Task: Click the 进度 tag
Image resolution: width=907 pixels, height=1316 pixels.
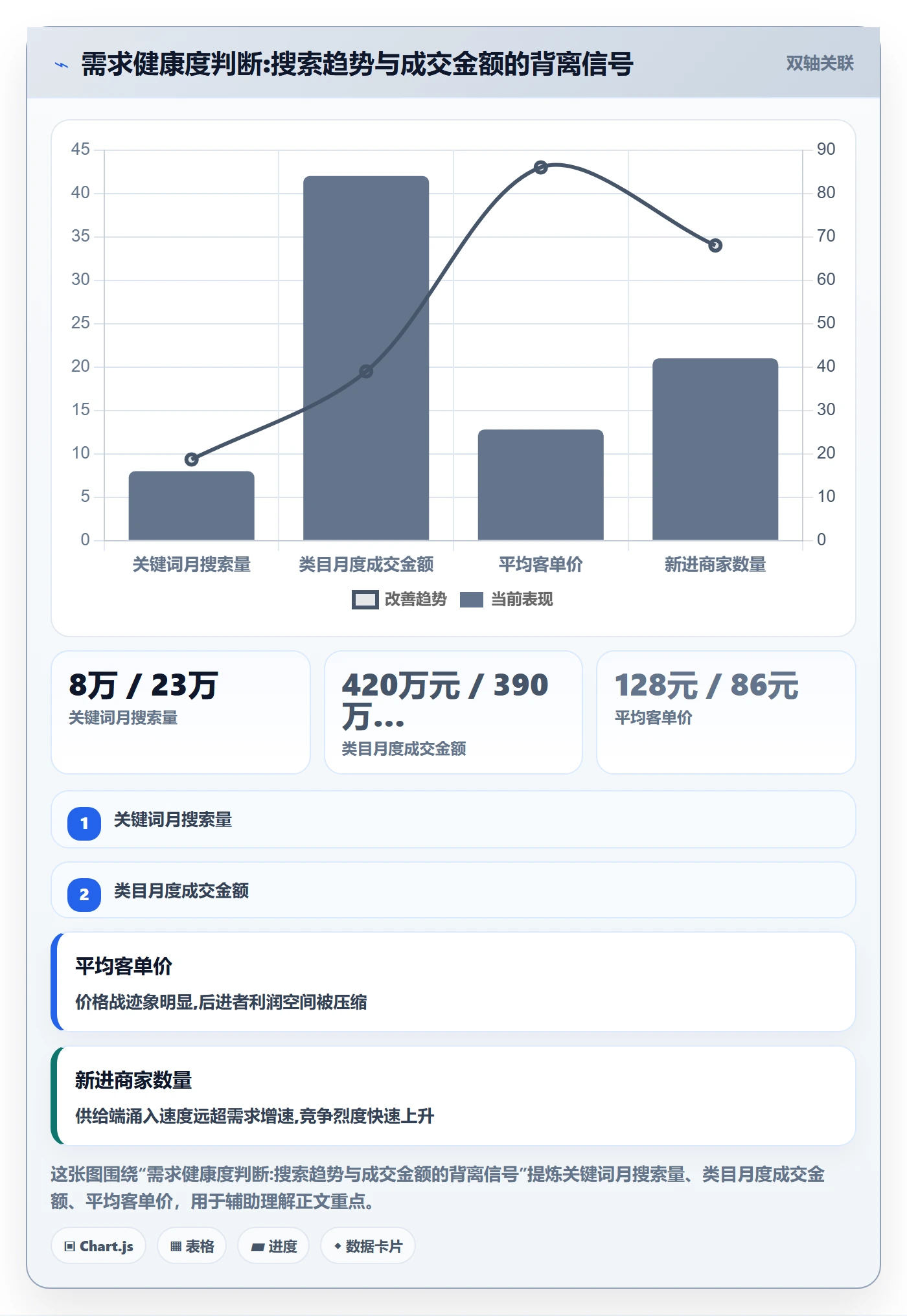Action: click(273, 1246)
